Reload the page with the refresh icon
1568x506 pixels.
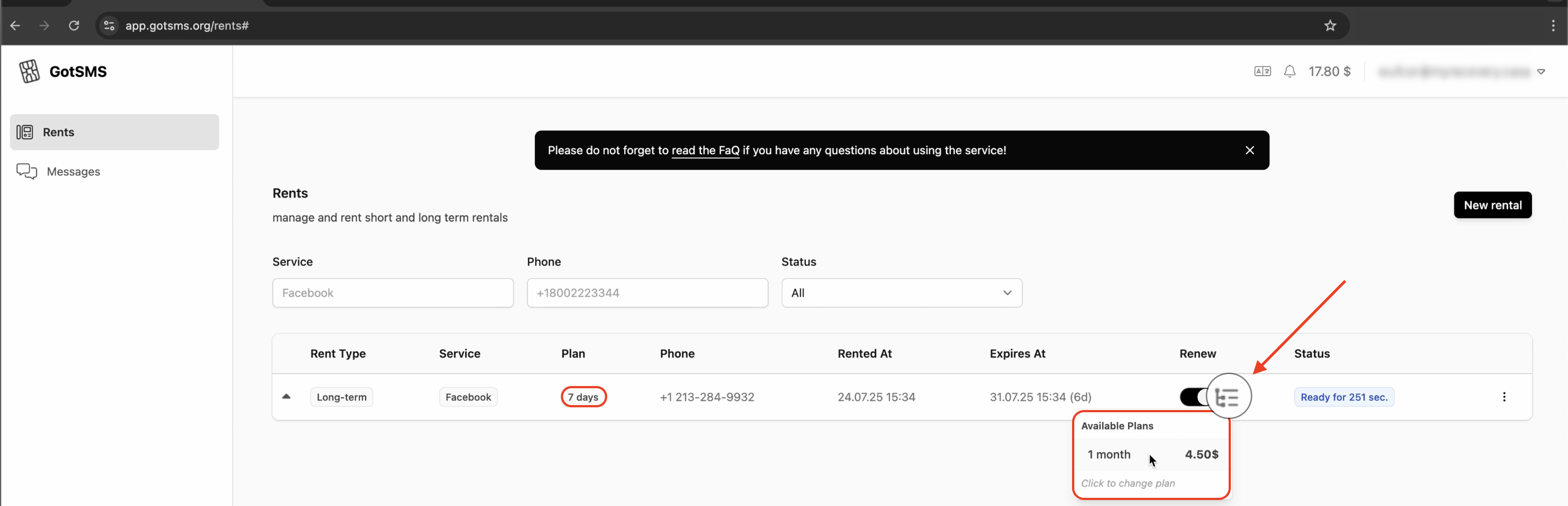coord(74,26)
